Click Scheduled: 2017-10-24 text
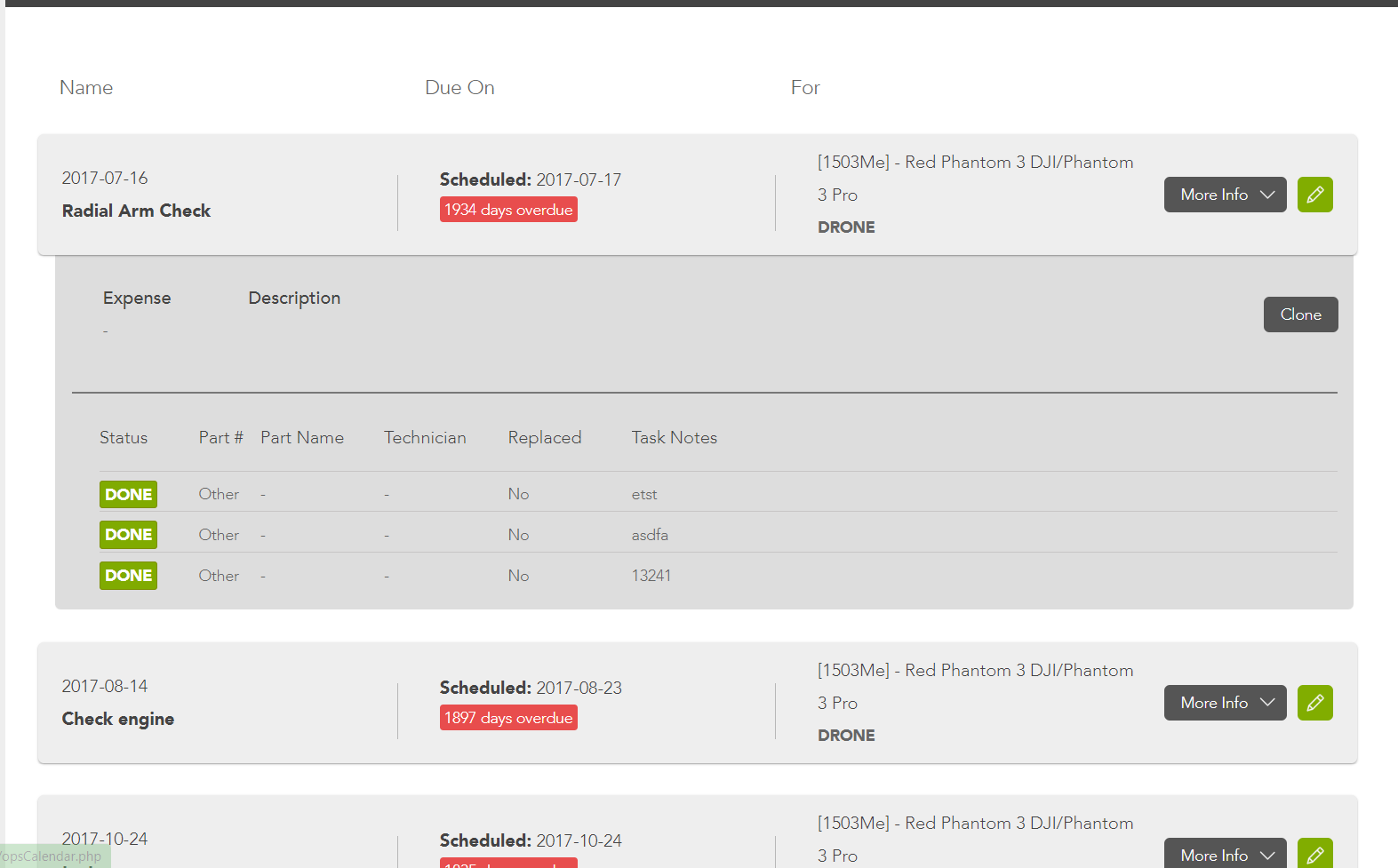Viewport: 1398px width, 868px height. click(x=531, y=840)
